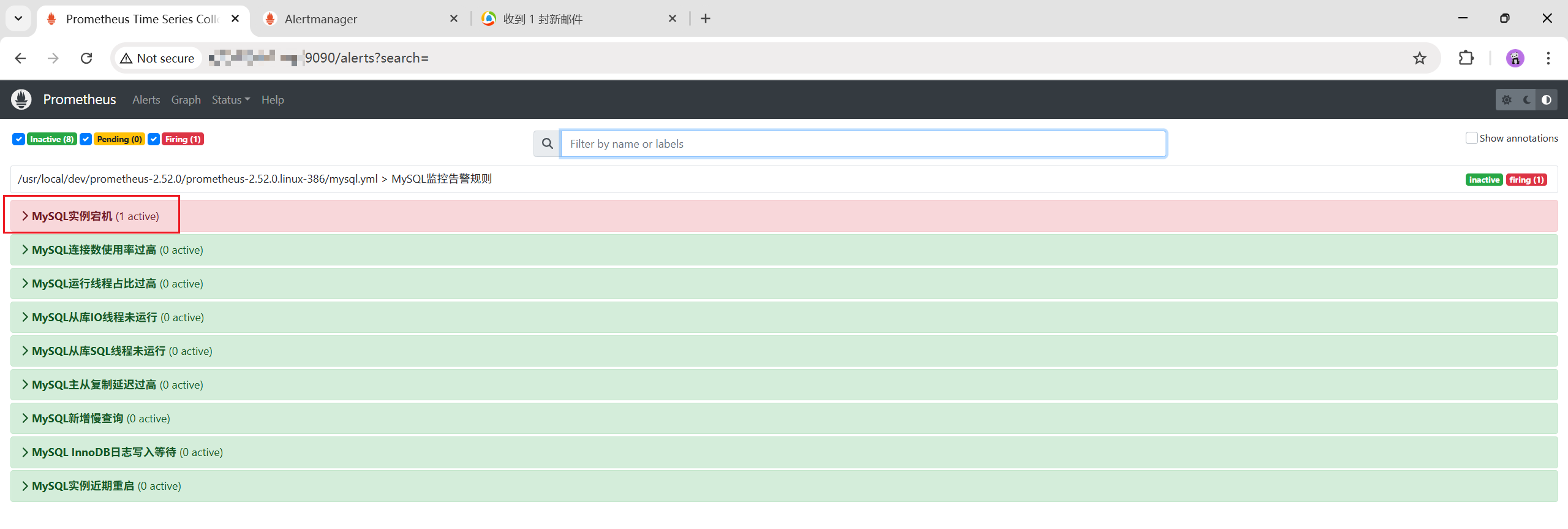
Task: Click the Not secure site info badge
Action: point(157,58)
